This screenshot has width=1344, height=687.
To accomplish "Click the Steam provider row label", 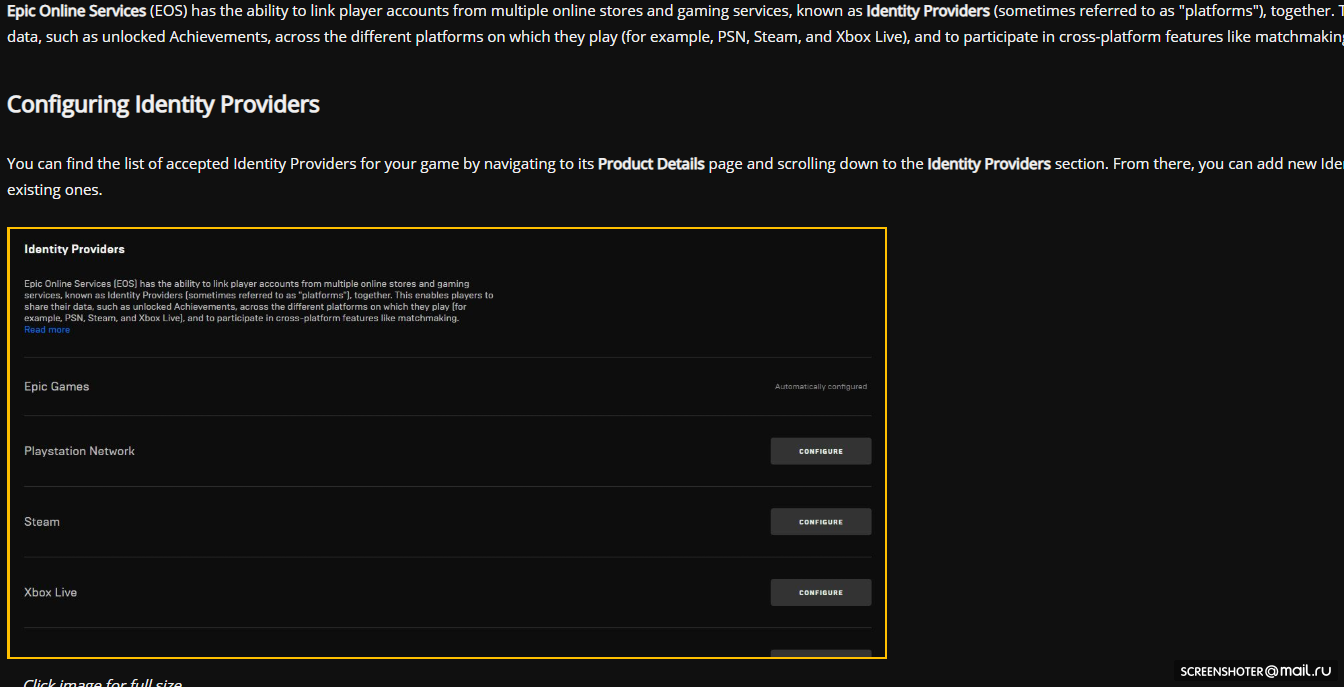I will [42, 522].
